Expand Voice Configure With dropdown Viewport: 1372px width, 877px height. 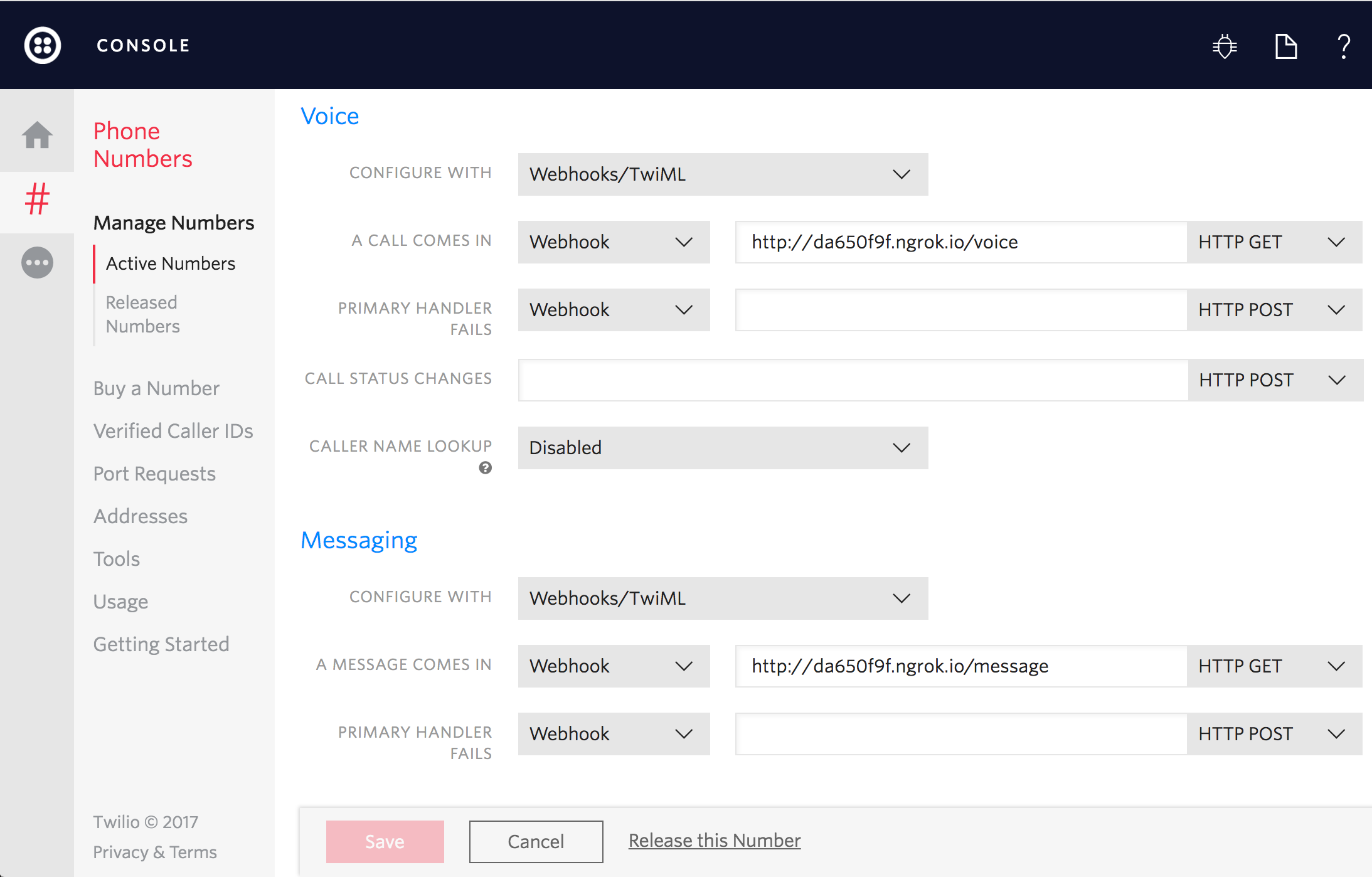(722, 174)
